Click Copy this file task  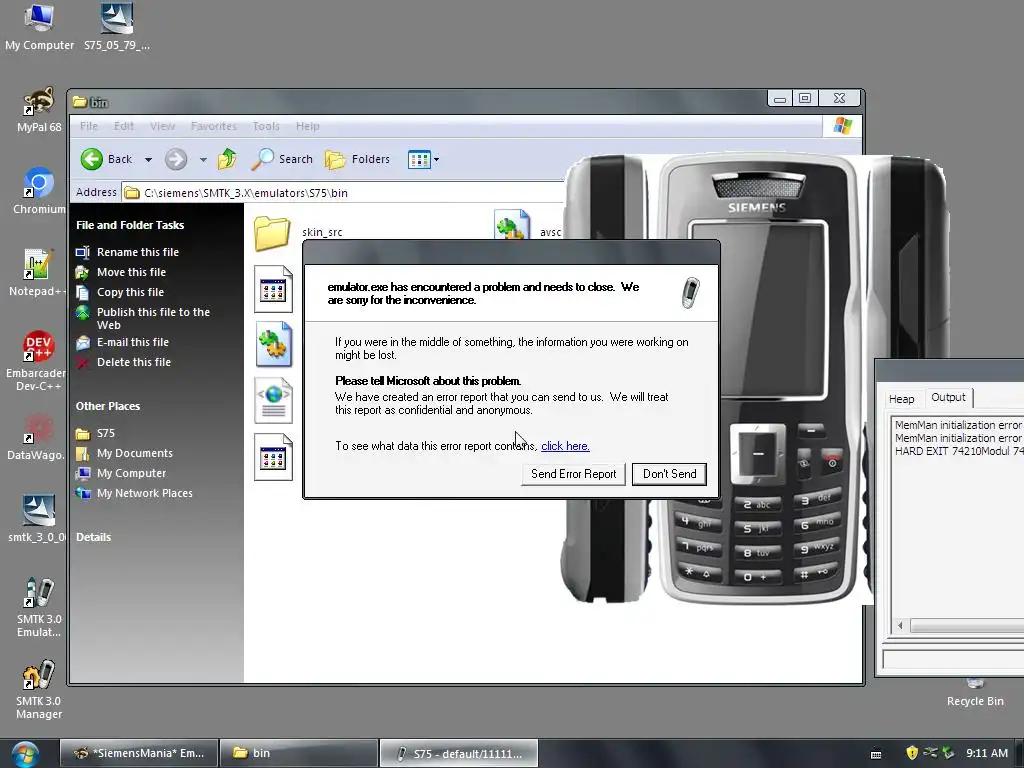(130, 293)
